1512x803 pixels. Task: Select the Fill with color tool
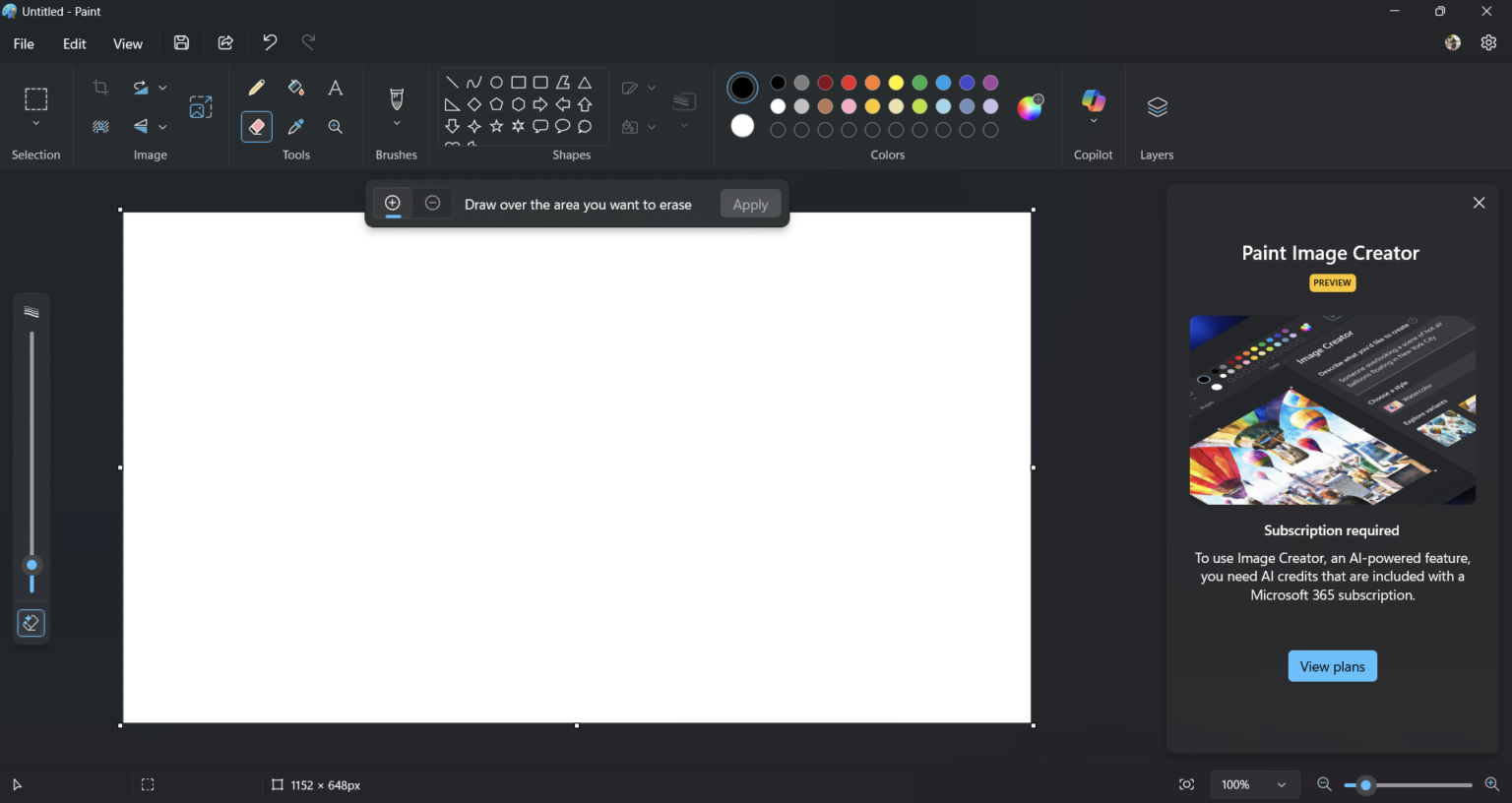click(295, 88)
